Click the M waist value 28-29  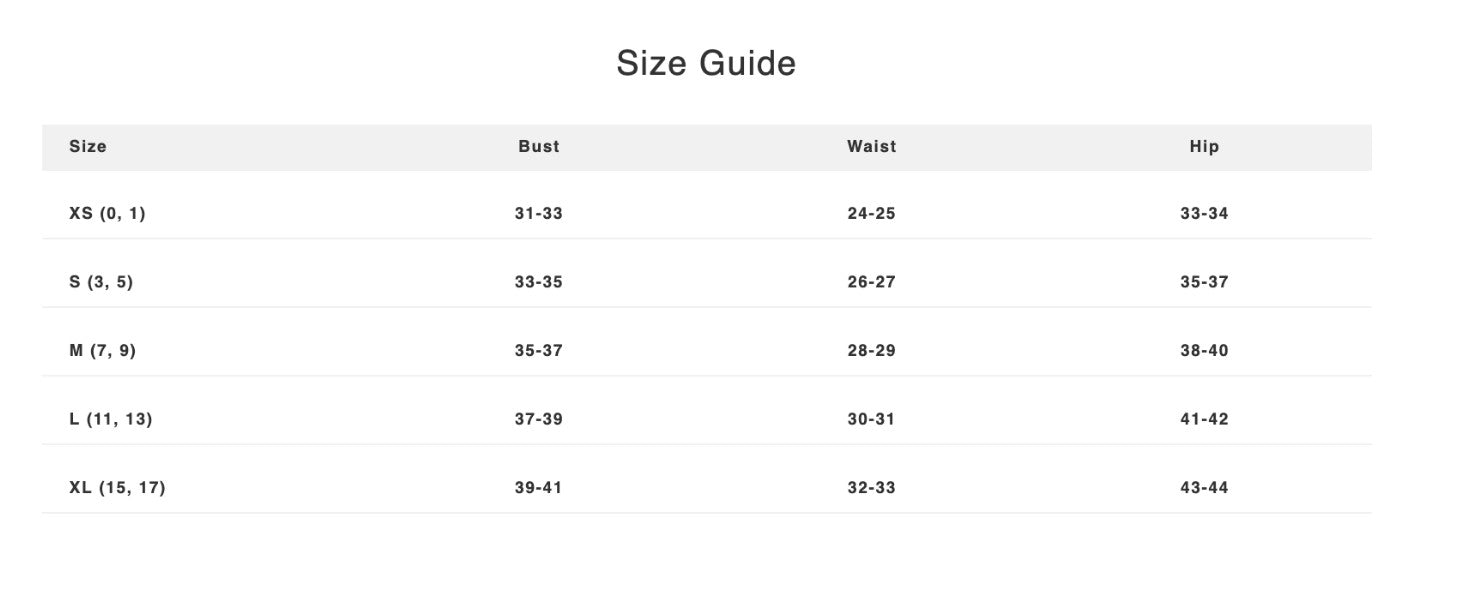tap(872, 351)
